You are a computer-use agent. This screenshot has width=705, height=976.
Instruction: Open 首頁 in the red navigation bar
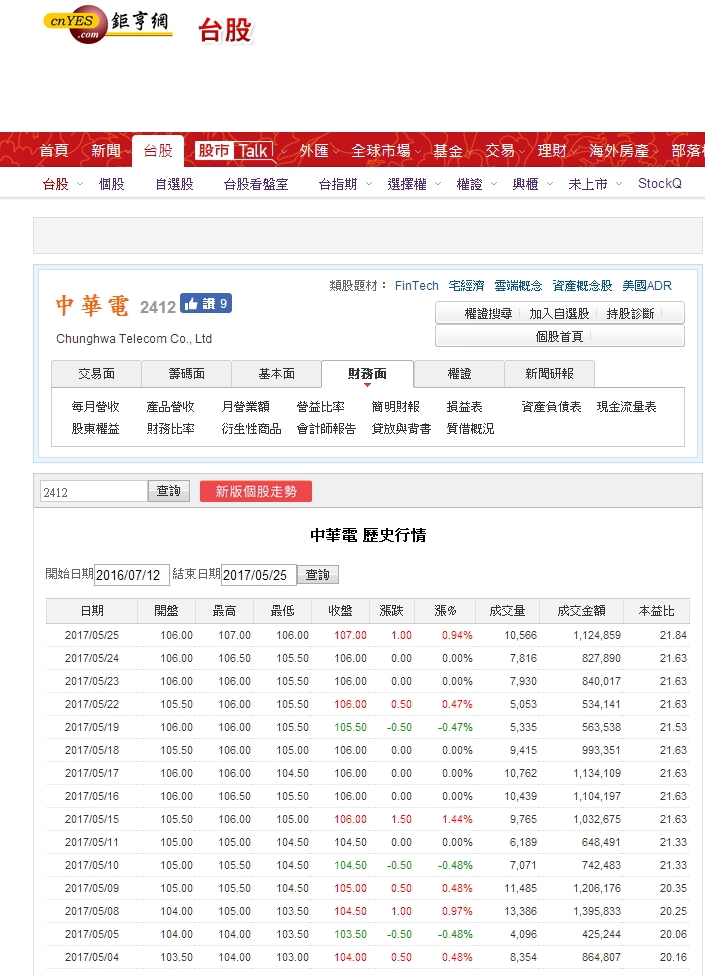coord(54,151)
